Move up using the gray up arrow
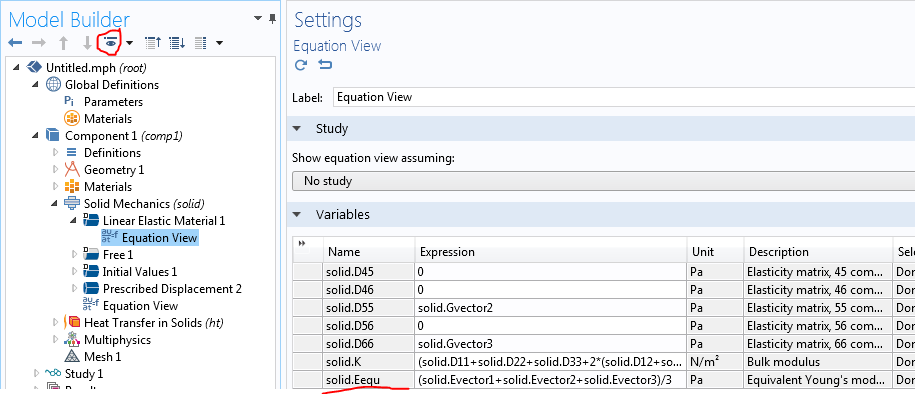This screenshot has width=915, height=394. click(x=64, y=43)
